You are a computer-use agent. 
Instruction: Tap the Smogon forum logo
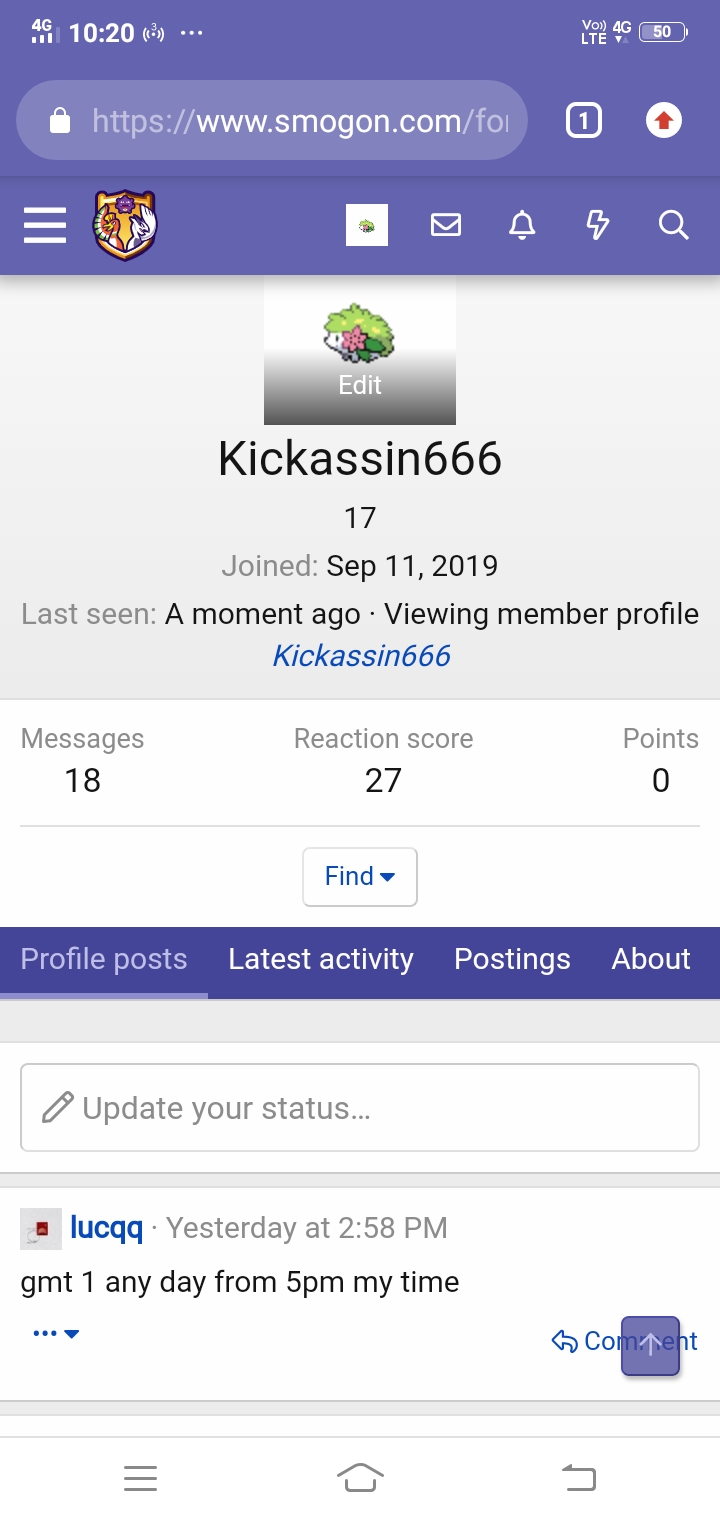[125, 226]
